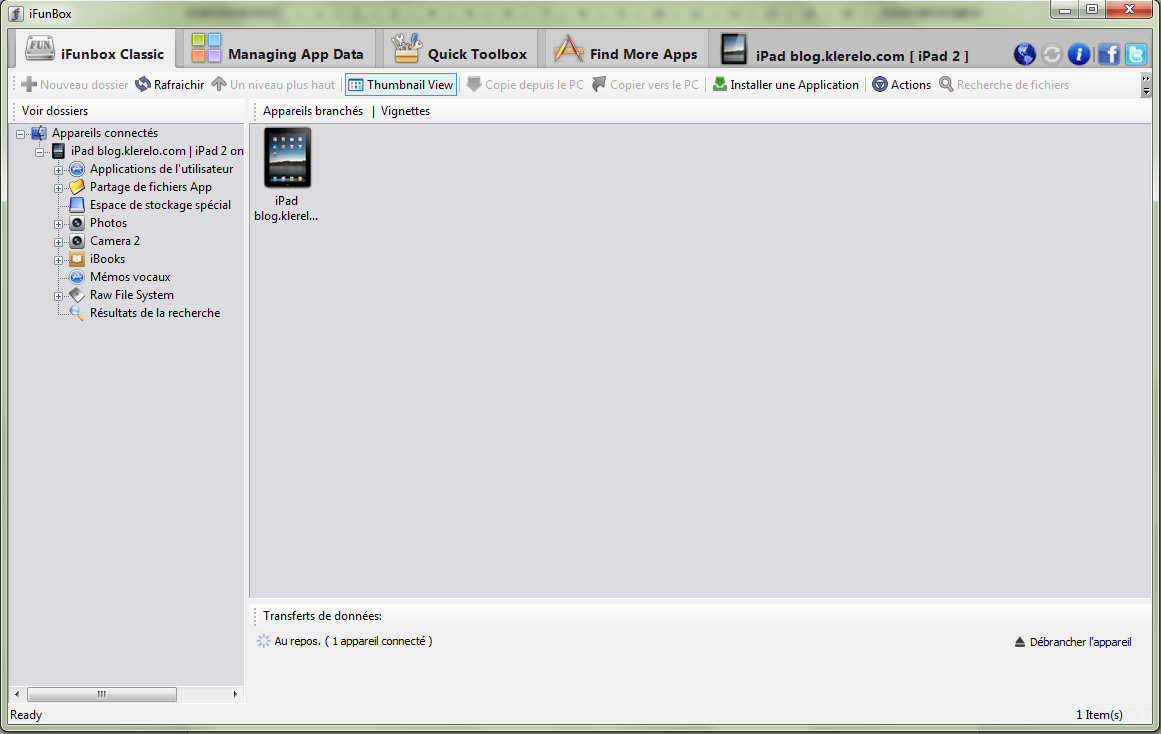
Task: Switch to Managing App Data tab
Action: pyautogui.click(x=278, y=50)
